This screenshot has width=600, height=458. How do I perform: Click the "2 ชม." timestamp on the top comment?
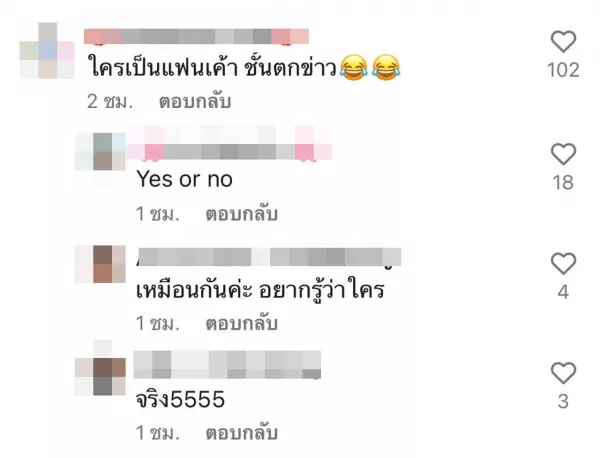[x=110, y=102]
